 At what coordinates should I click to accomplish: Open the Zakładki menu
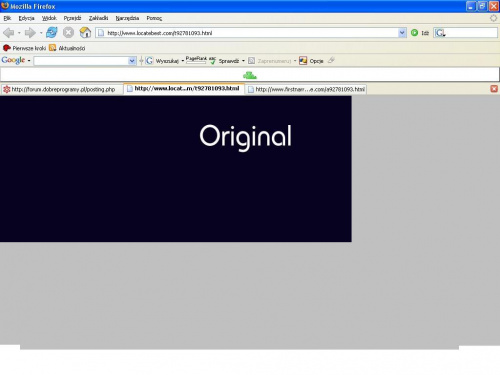[x=98, y=18]
